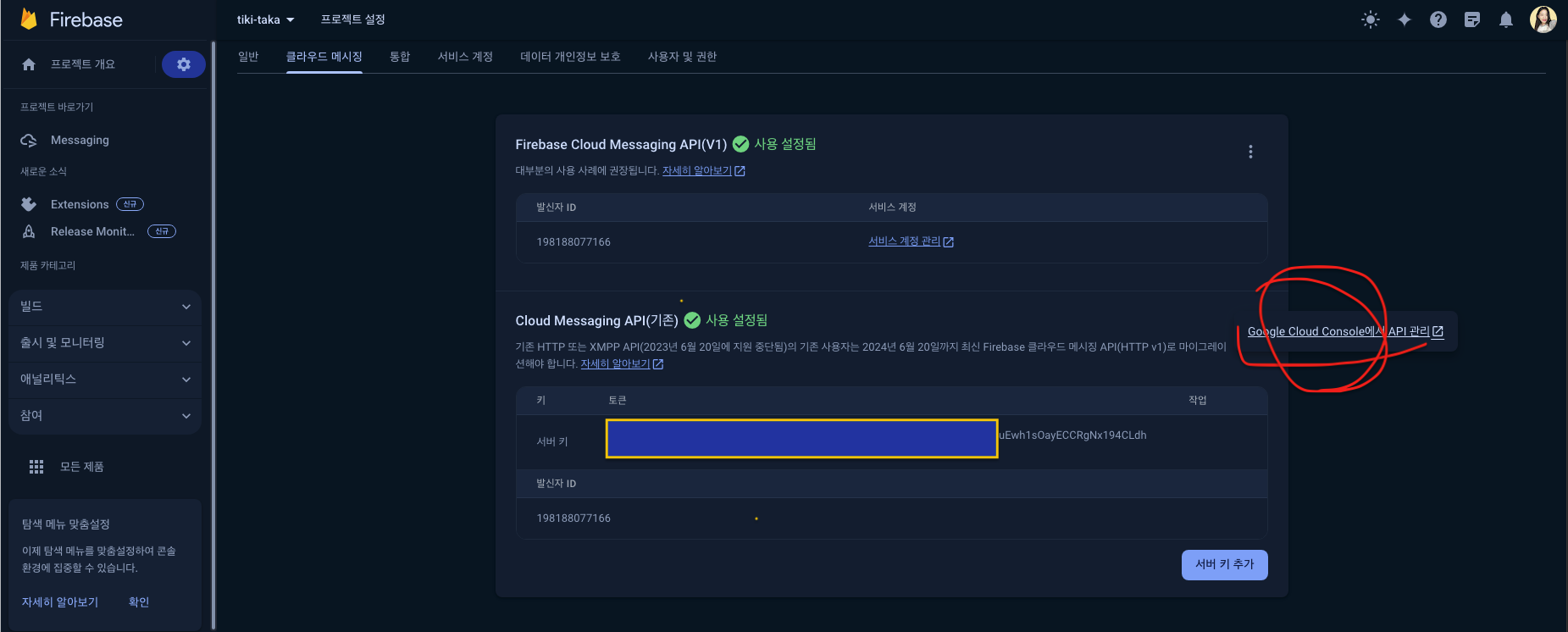
Task: Select the 클라우드 메시징 tab
Action: (x=324, y=57)
